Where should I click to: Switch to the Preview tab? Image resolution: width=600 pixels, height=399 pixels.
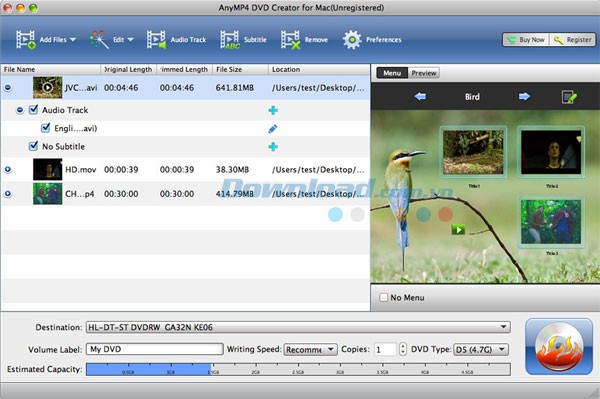(424, 73)
